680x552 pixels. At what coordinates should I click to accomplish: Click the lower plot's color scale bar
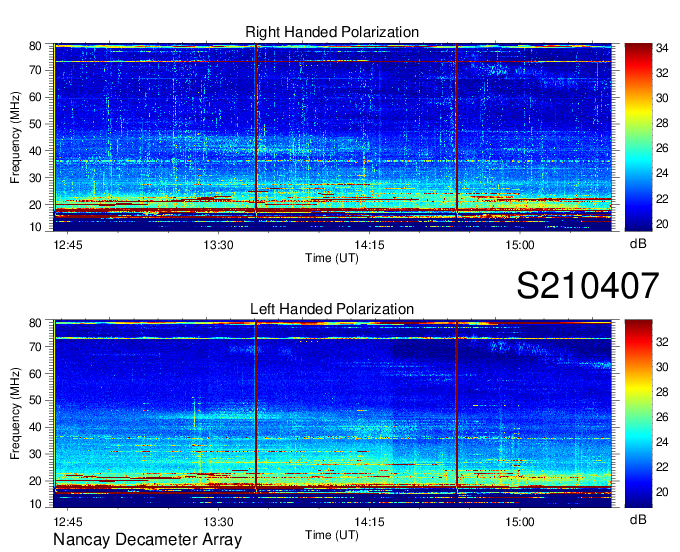point(638,414)
